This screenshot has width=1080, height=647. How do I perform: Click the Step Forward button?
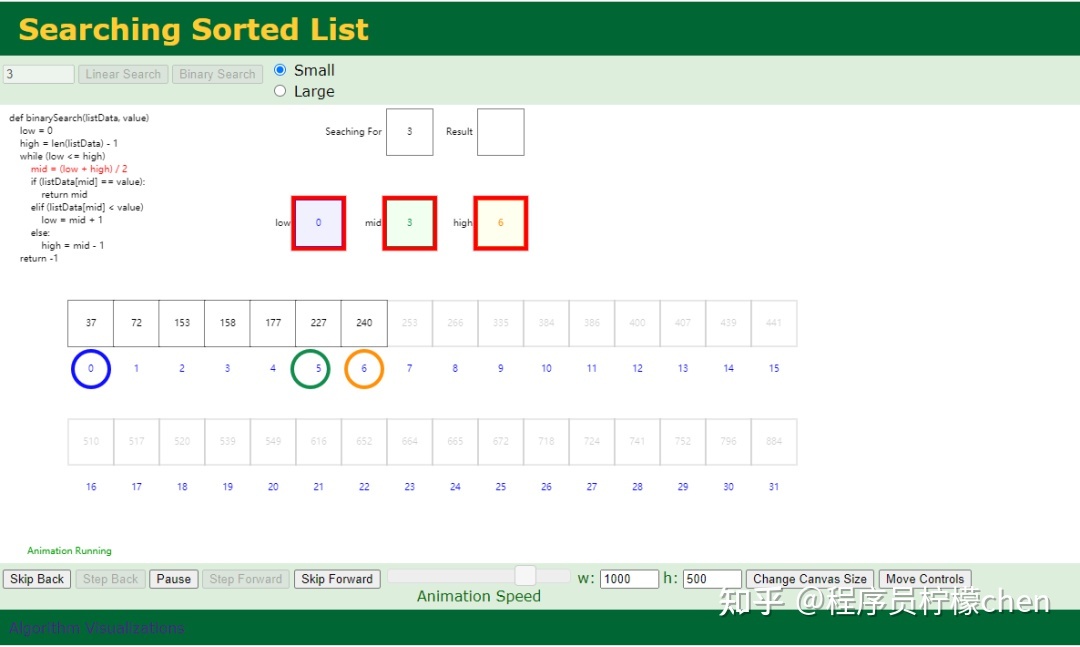tap(246, 579)
